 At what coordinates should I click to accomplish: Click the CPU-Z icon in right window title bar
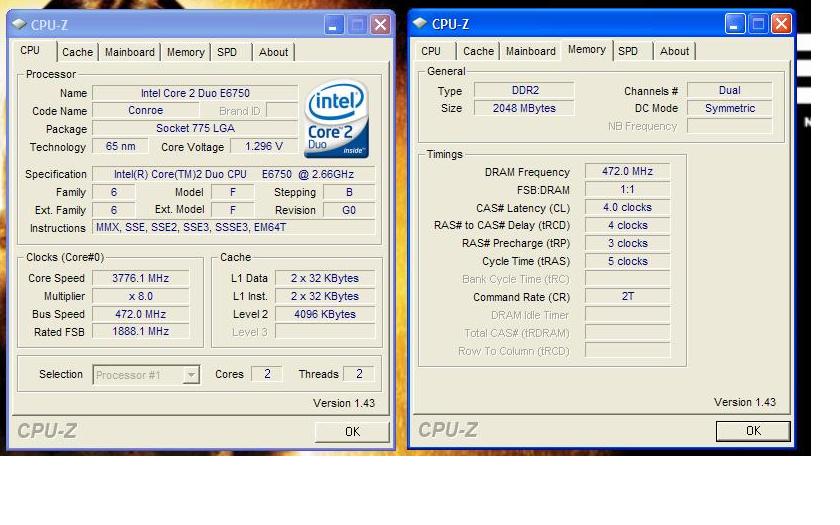click(420, 23)
